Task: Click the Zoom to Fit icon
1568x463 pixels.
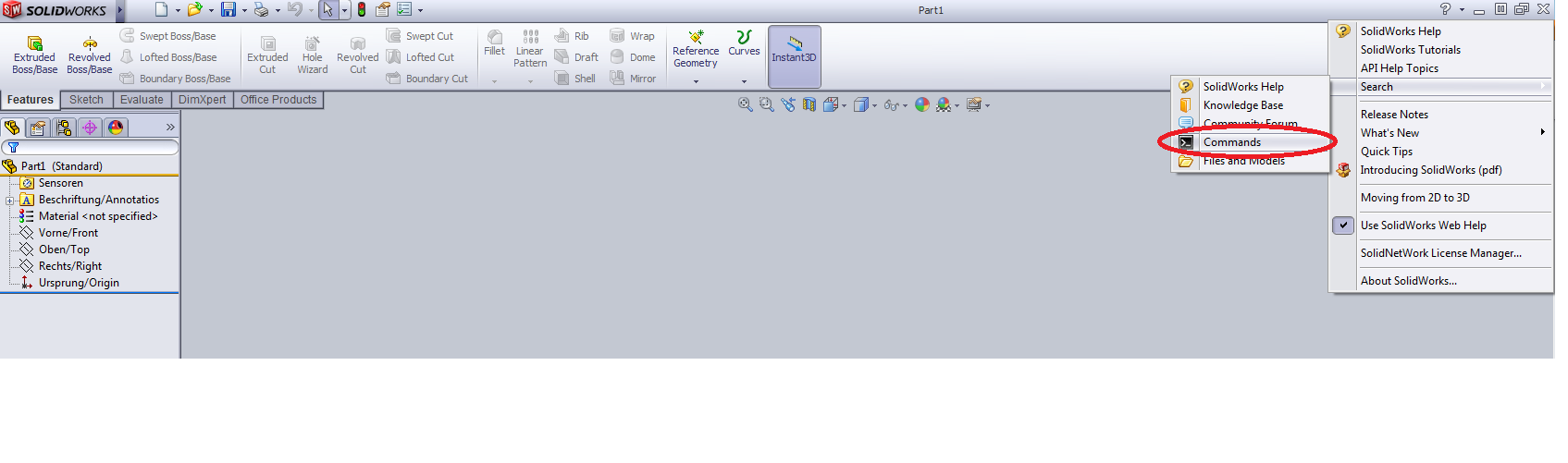Action: 745,104
